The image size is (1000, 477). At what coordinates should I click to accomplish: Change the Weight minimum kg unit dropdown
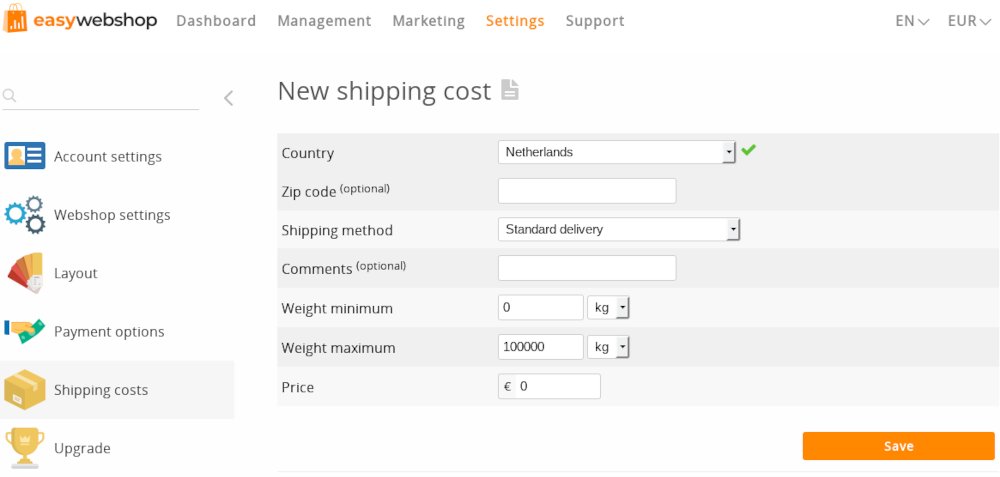click(x=609, y=308)
